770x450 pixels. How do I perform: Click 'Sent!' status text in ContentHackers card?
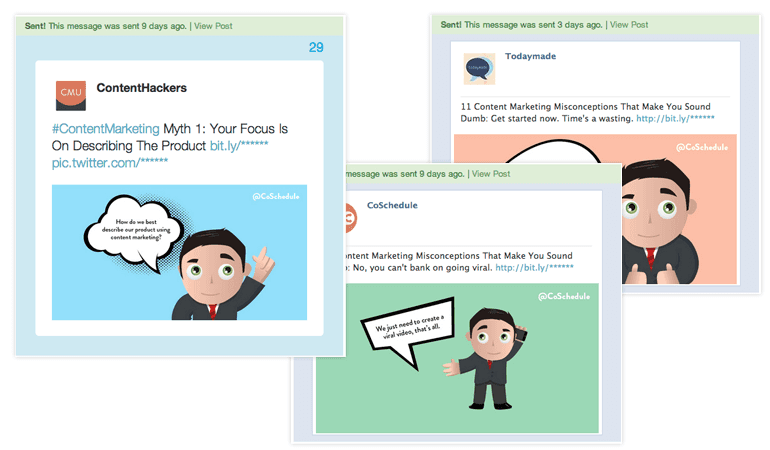pyautogui.click(x=35, y=26)
